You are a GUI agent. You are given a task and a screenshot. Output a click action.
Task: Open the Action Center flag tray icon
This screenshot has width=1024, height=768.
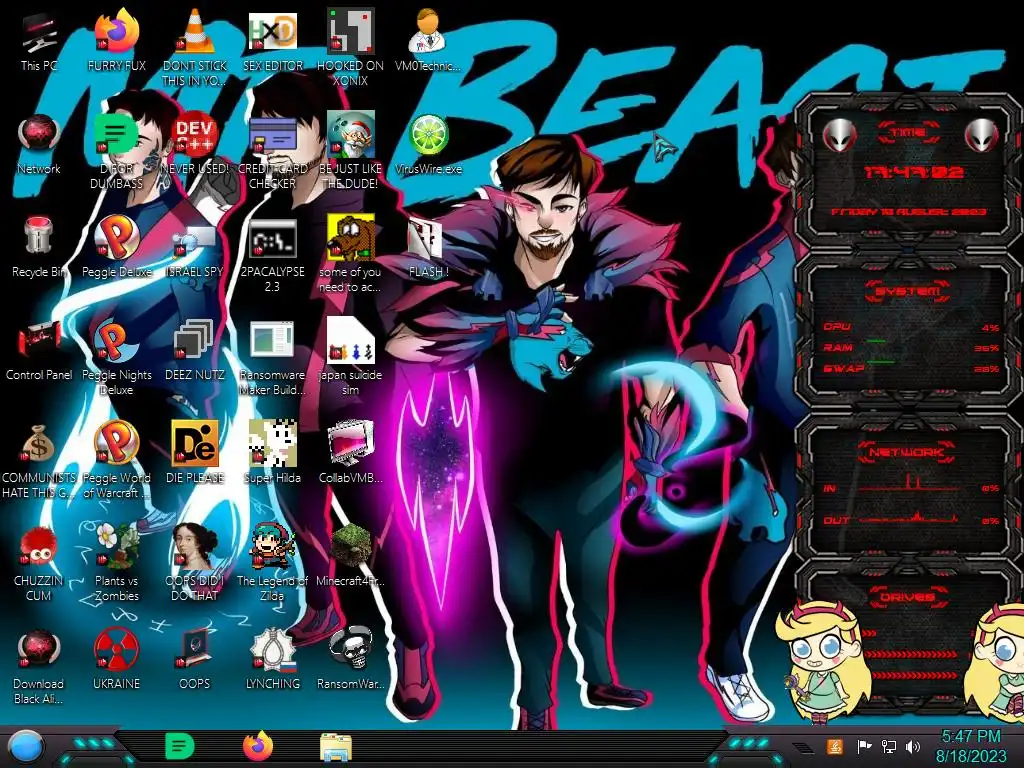point(864,746)
